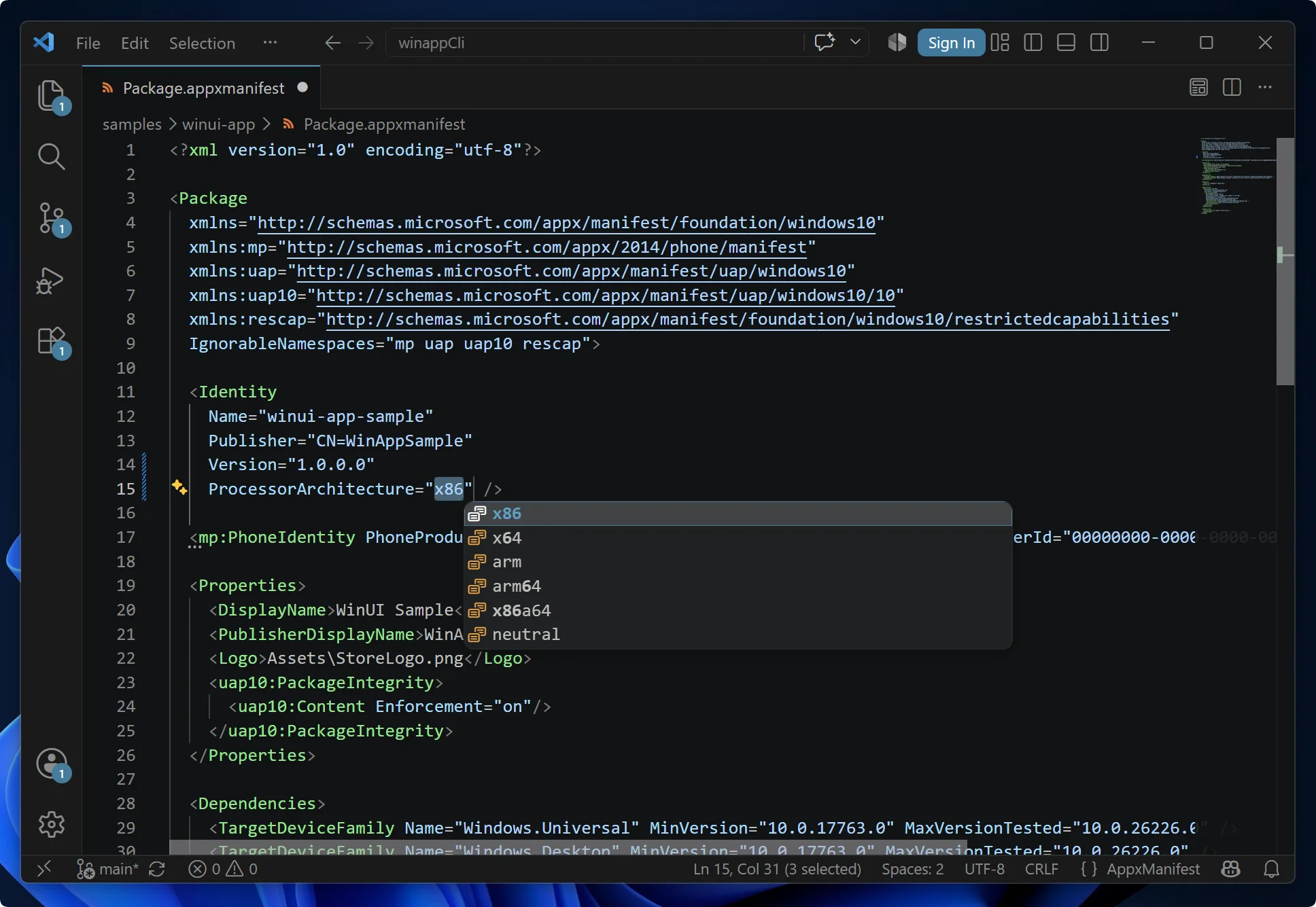The image size is (1316, 907).
Task: Toggle the primary side bar
Action: 1033,43
